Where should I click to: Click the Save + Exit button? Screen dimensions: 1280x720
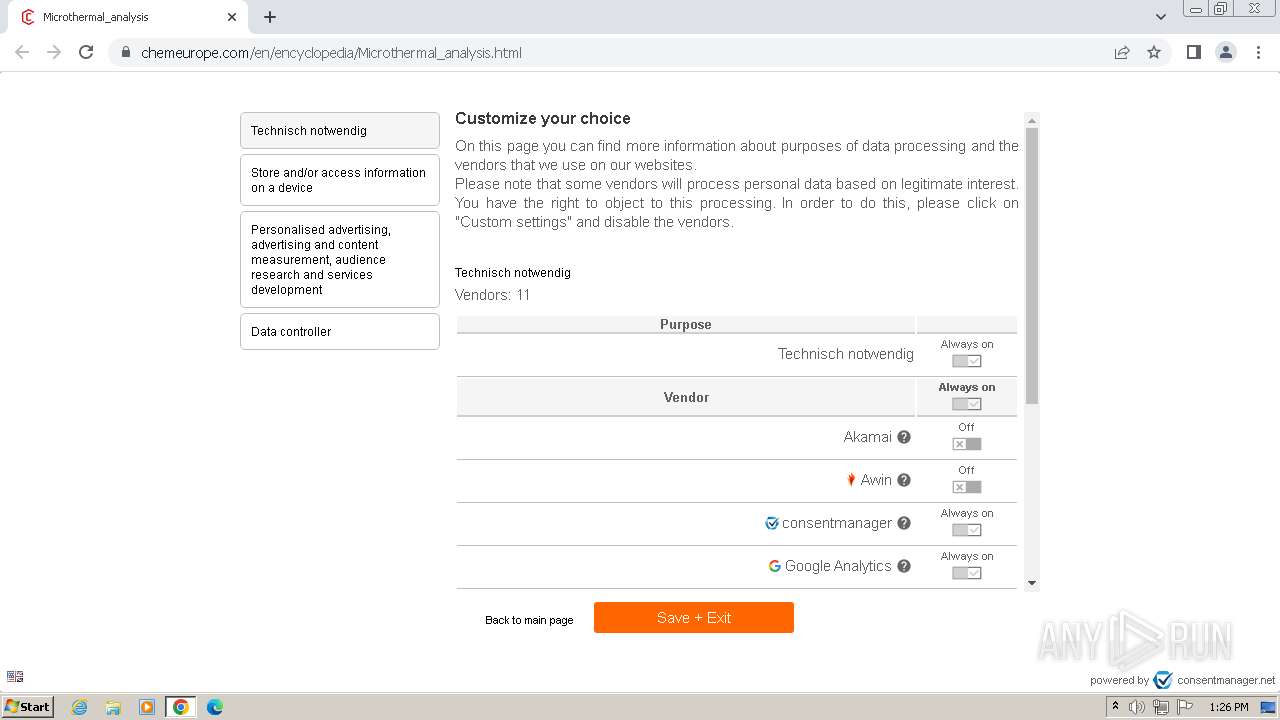(x=694, y=617)
